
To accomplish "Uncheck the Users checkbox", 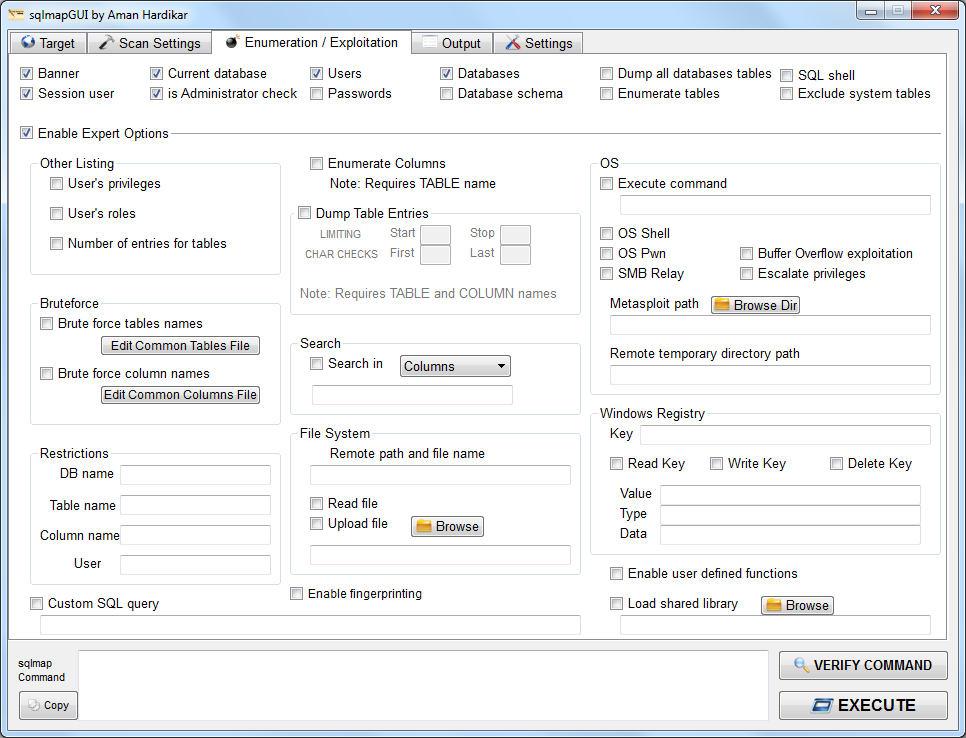I will 317,74.
